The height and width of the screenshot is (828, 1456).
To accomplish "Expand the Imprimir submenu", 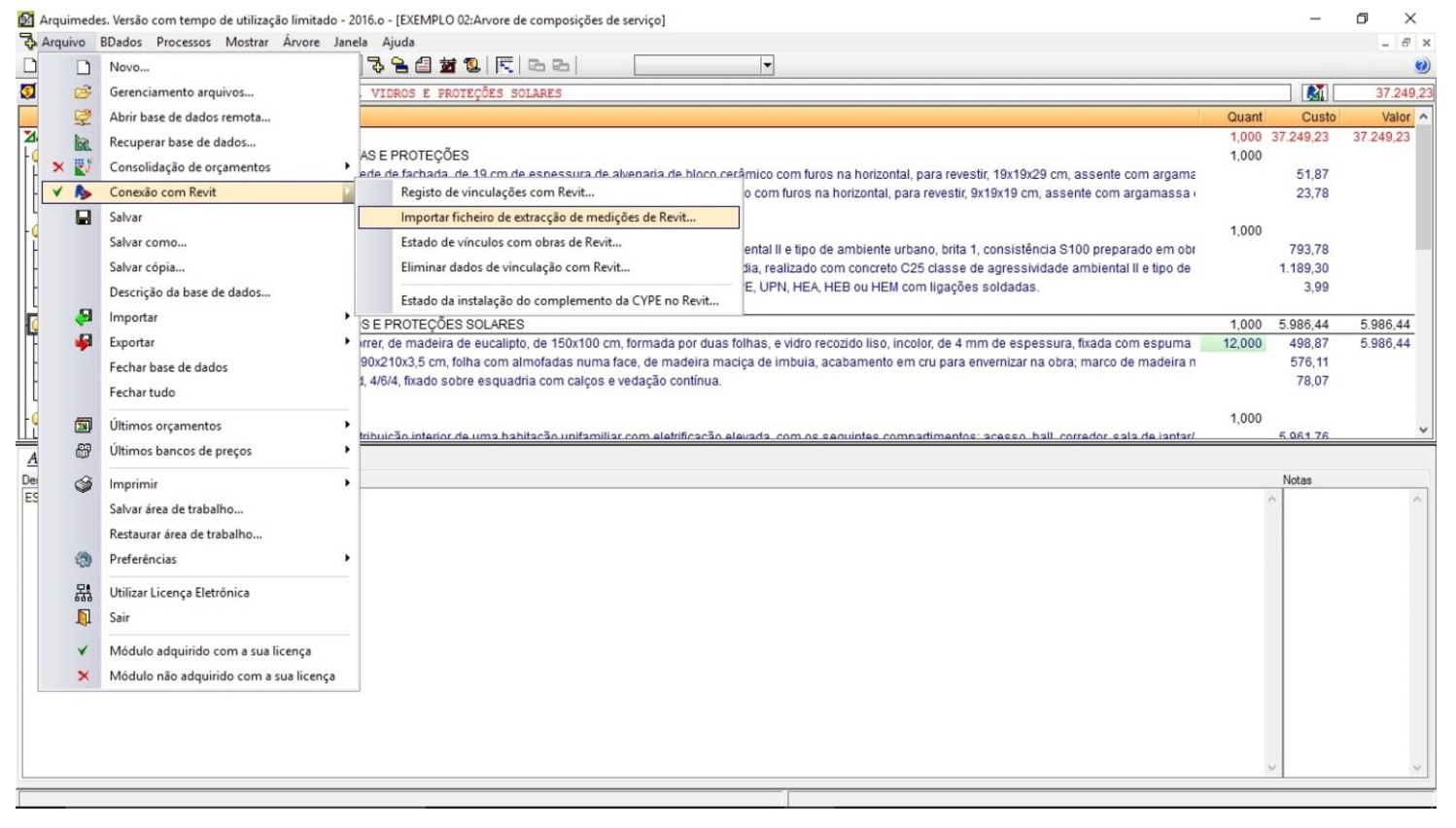I will [x=347, y=484].
